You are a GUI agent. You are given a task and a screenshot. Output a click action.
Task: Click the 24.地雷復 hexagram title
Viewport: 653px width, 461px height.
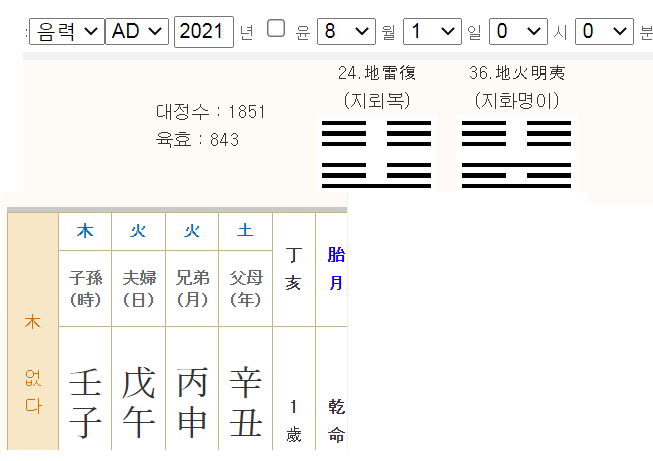pos(376,74)
